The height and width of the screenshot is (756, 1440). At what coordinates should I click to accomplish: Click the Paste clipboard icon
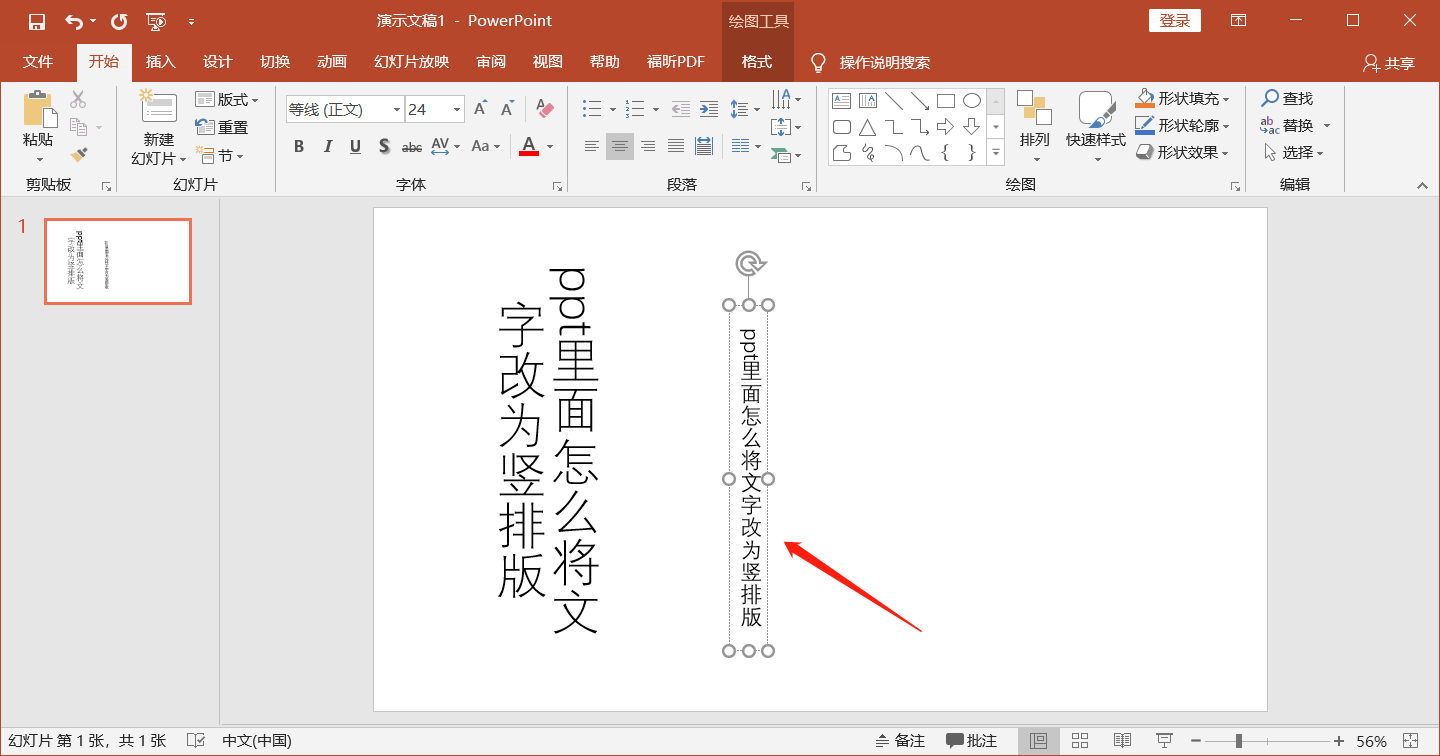point(38,108)
